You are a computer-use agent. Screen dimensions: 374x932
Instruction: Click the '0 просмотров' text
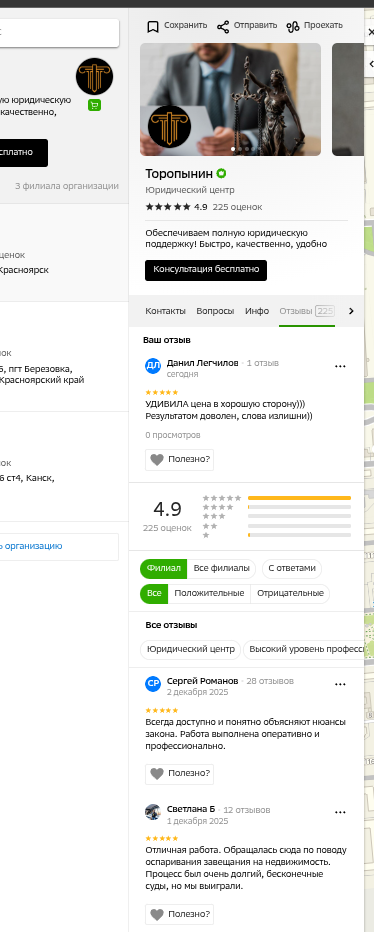click(172, 435)
